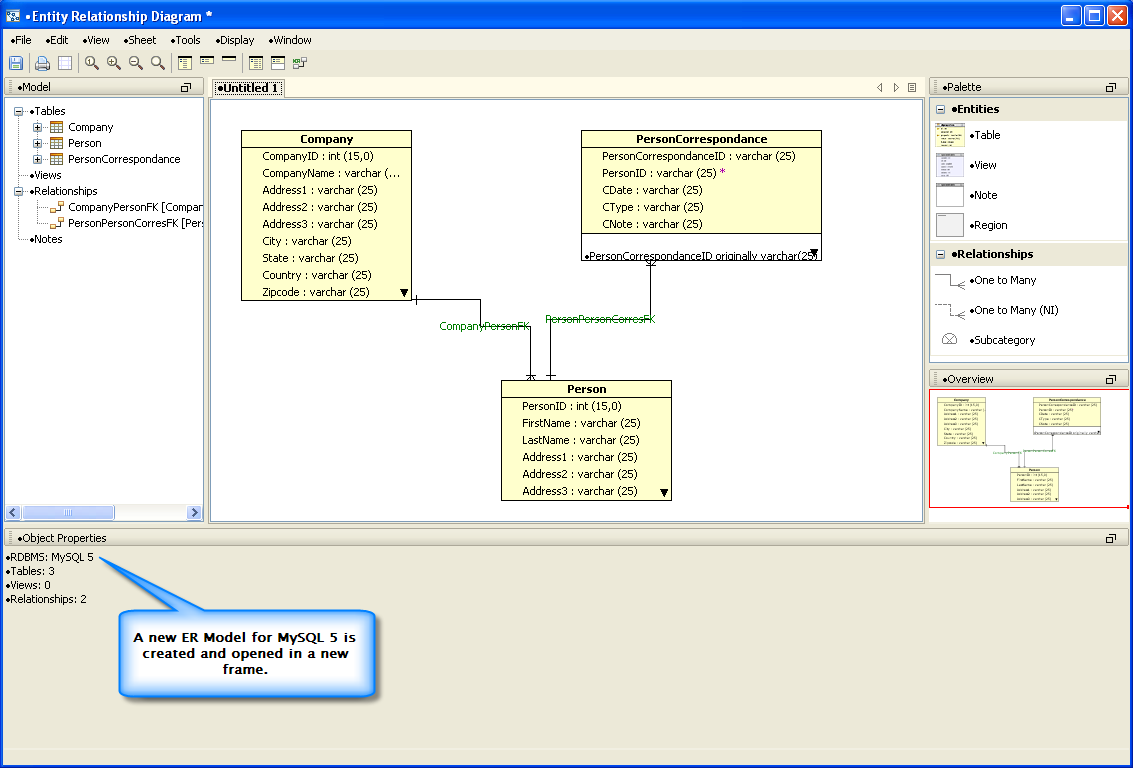The image size is (1133, 768).
Task: Open the Tools menu
Action: (186, 40)
